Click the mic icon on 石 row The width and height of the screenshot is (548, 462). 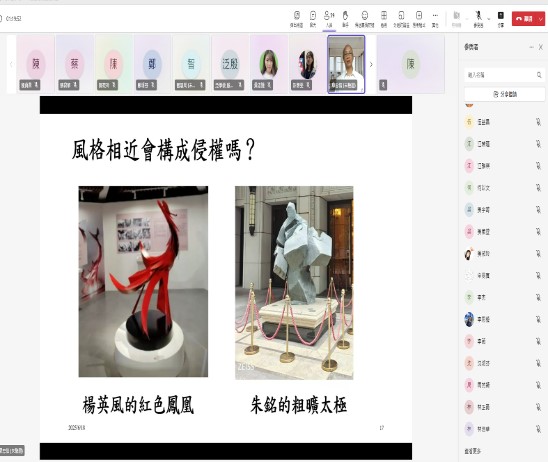point(538,122)
